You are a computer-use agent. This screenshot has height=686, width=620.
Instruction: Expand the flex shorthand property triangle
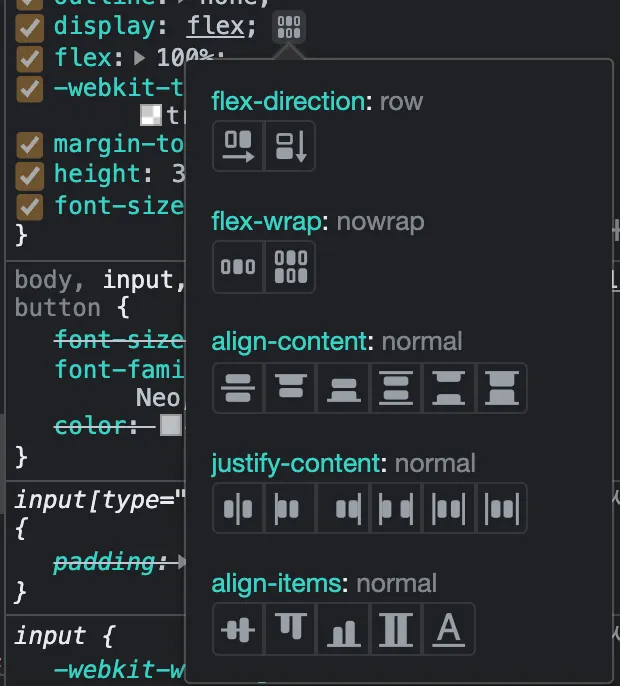140,58
